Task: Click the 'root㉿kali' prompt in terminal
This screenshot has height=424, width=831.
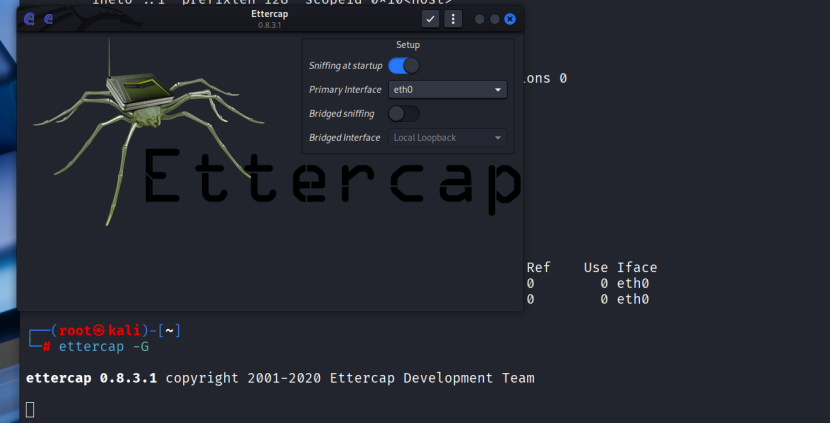Action: click(100, 331)
